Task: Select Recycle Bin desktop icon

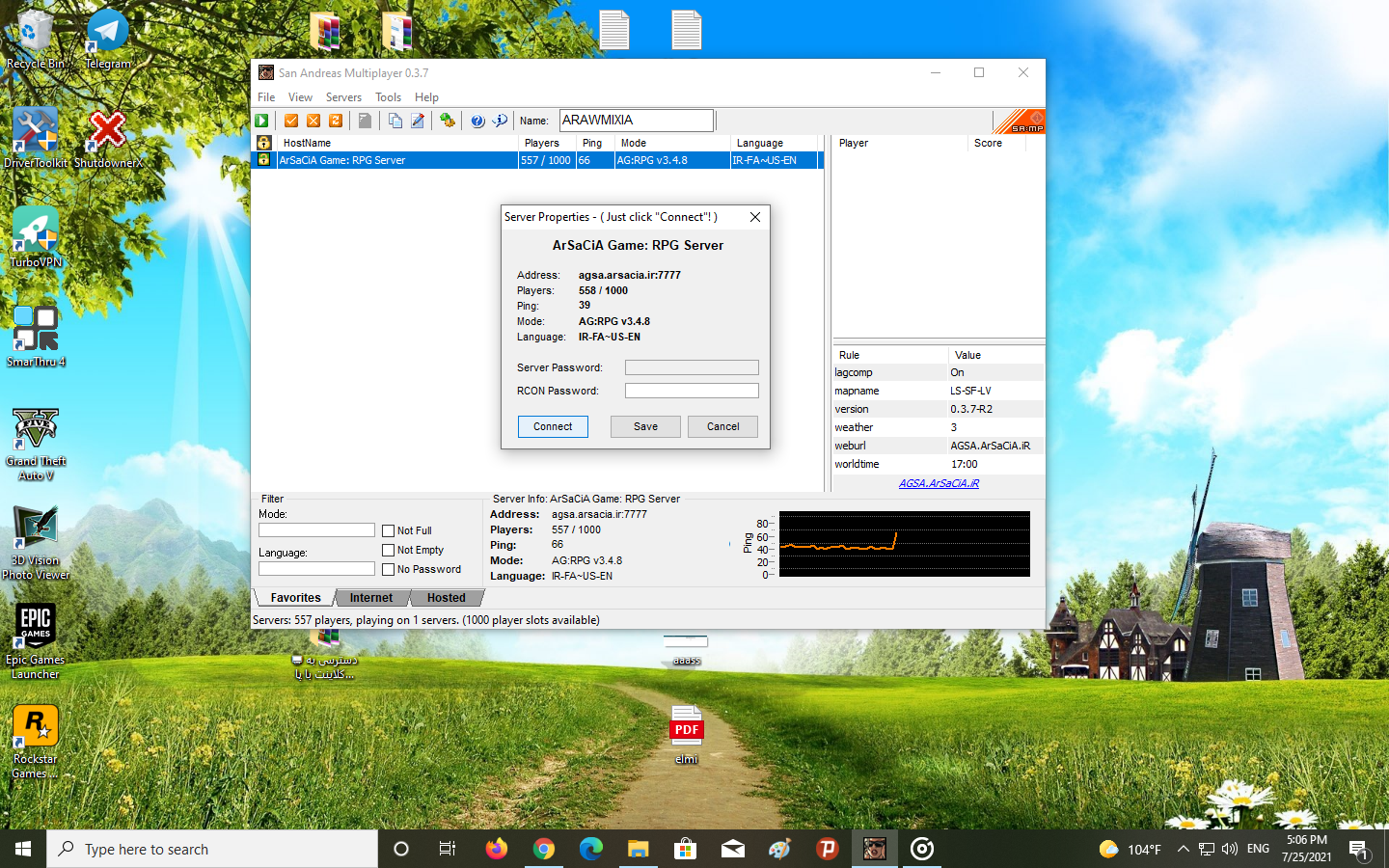Action: pos(35,39)
